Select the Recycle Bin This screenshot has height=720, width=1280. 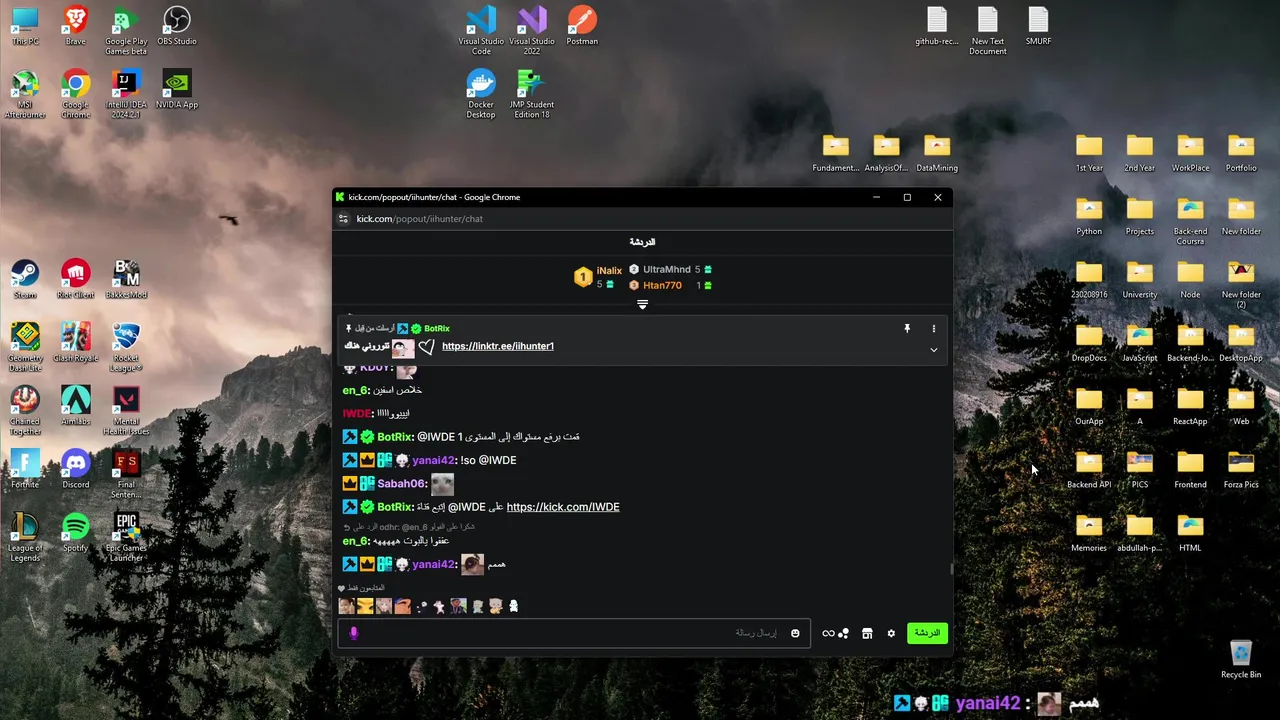[x=1241, y=659]
